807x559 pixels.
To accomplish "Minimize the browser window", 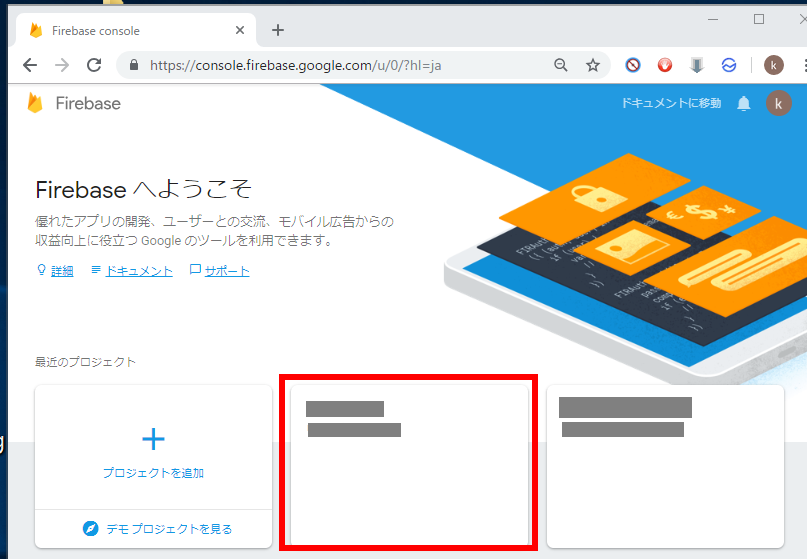I will 713,20.
